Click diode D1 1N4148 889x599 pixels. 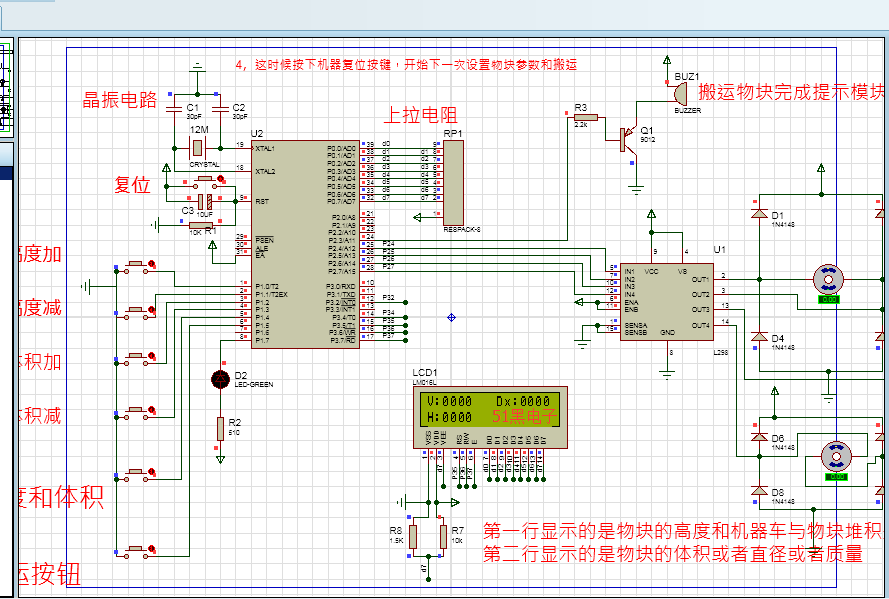point(759,214)
